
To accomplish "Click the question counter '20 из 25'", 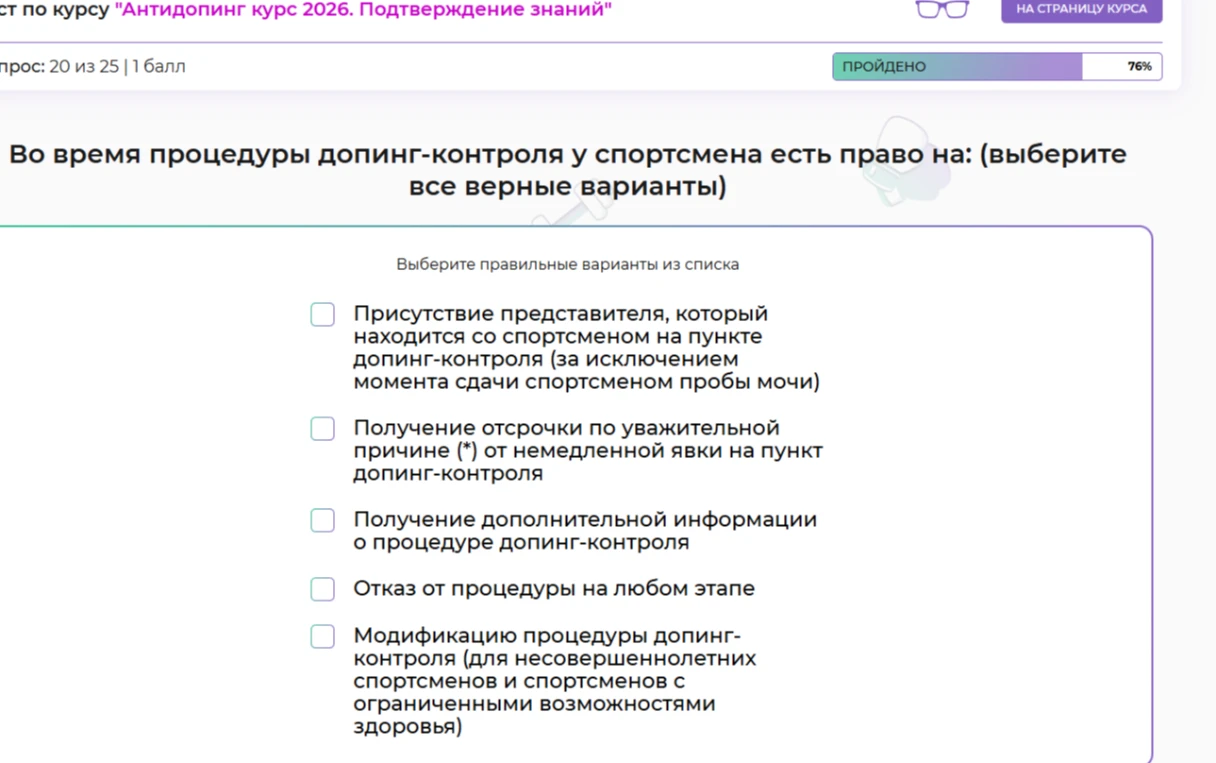I will 83,67.
